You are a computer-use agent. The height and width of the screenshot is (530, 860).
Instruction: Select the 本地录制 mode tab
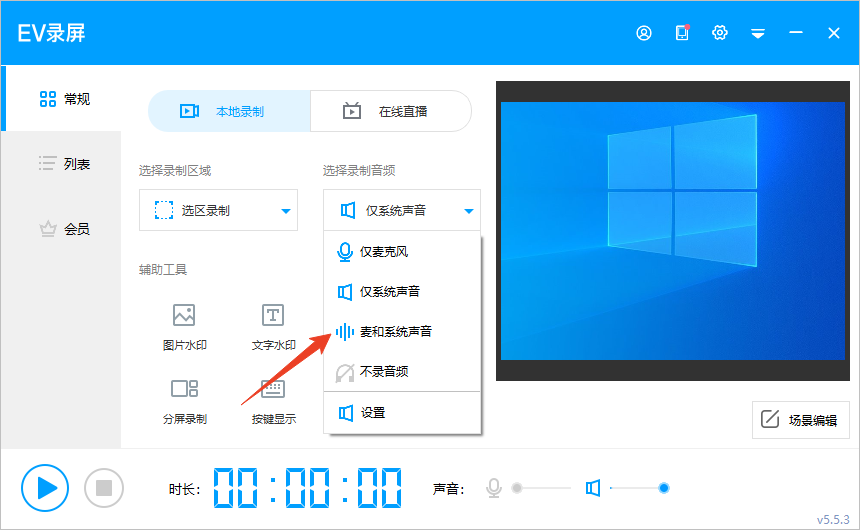229,111
